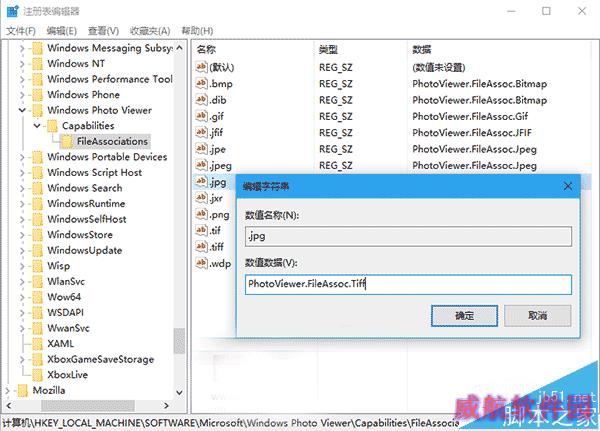Select the WwanSvc tree item

point(68,328)
